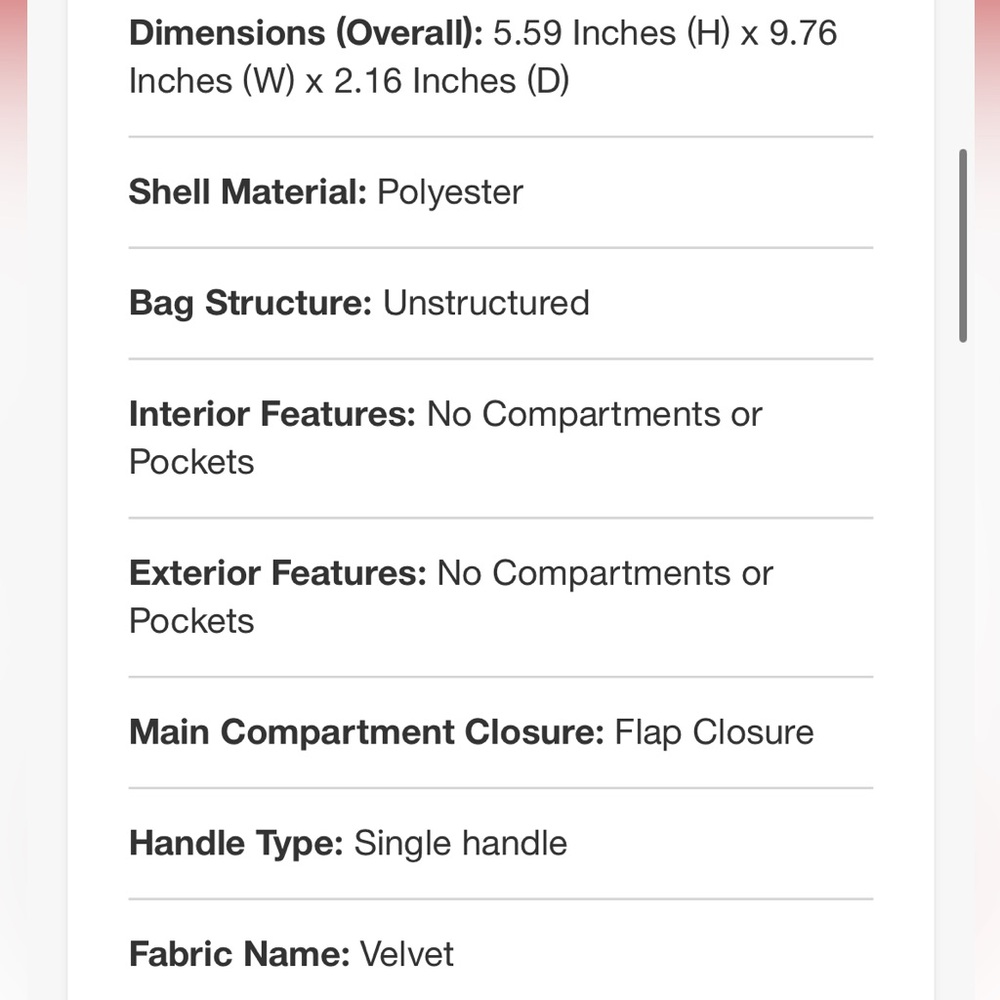Click the 2.16 Inches (D) depth value
Viewport: 1000px width, 1000px height.
(451, 81)
